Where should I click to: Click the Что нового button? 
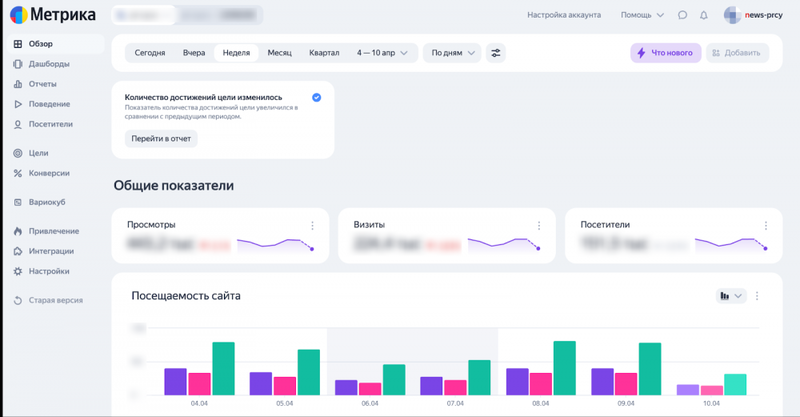tap(666, 53)
